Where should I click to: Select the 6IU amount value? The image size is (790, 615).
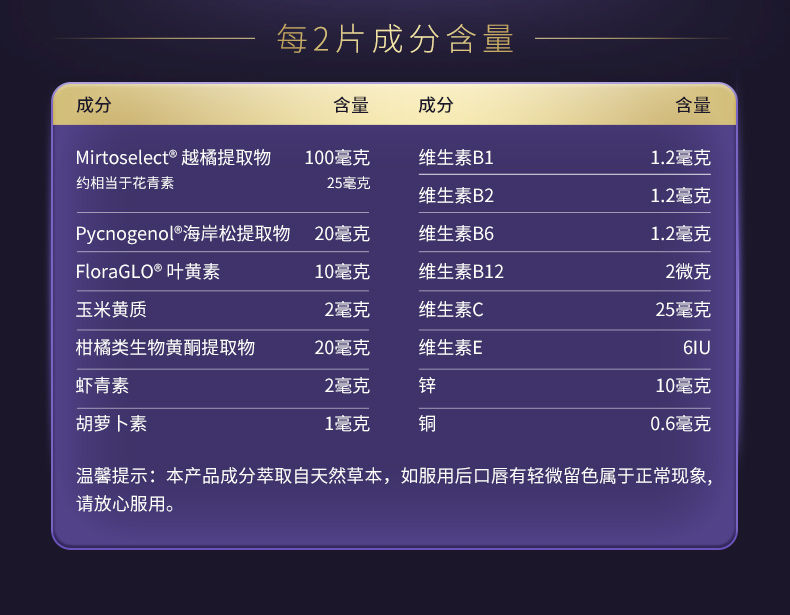click(x=696, y=348)
